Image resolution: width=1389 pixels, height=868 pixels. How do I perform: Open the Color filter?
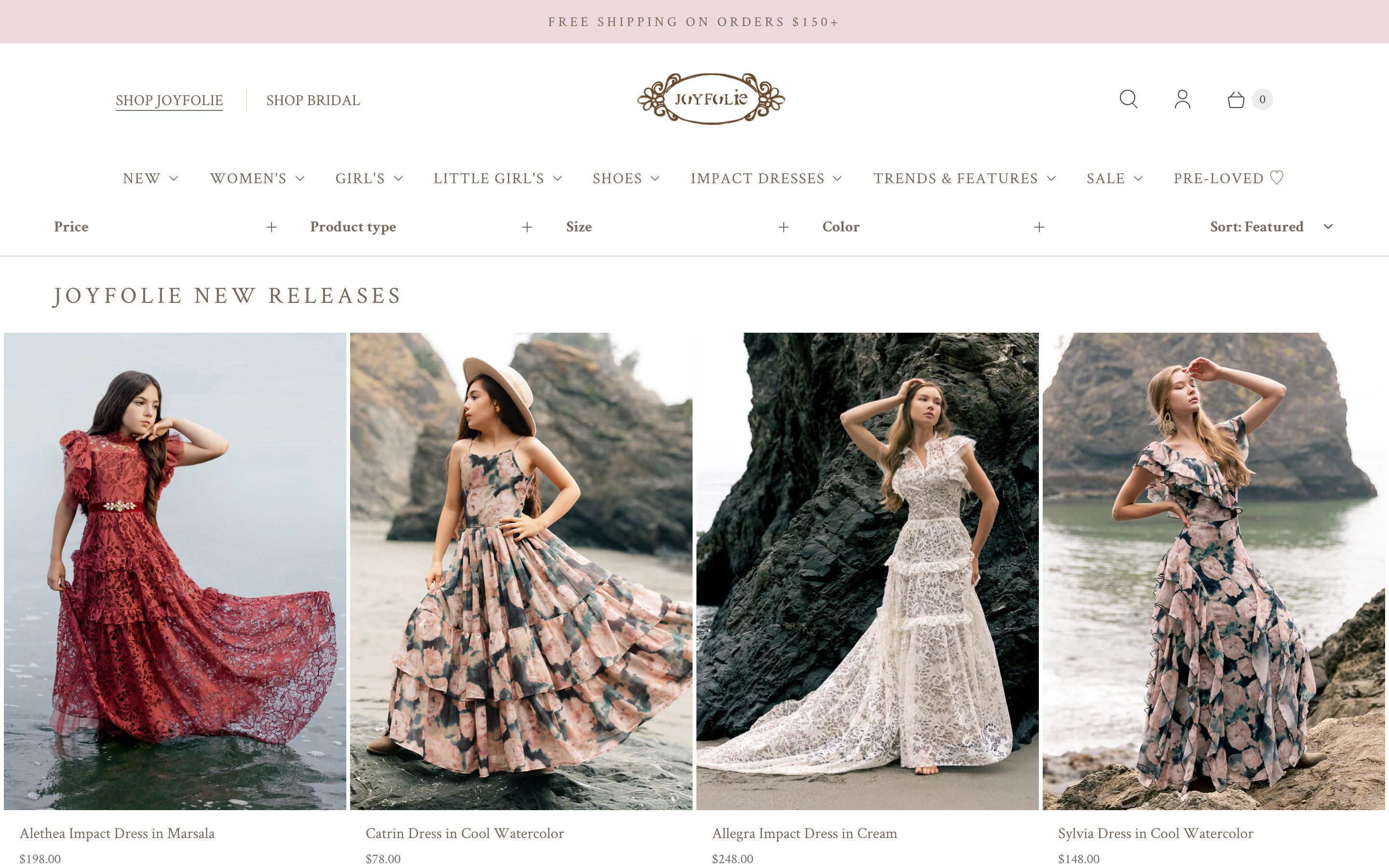tap(1039, 227)
